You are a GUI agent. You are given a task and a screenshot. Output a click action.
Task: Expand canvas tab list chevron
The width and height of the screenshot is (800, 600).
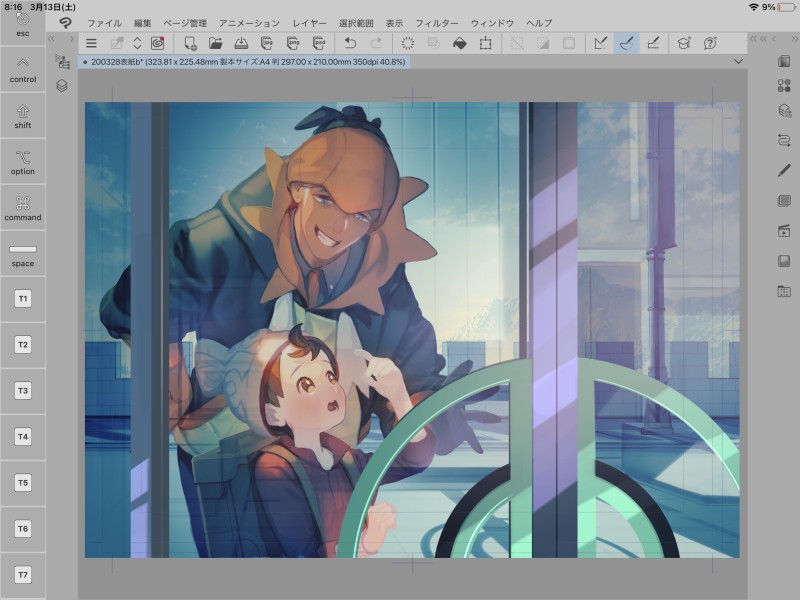click(x=738, y=62)
